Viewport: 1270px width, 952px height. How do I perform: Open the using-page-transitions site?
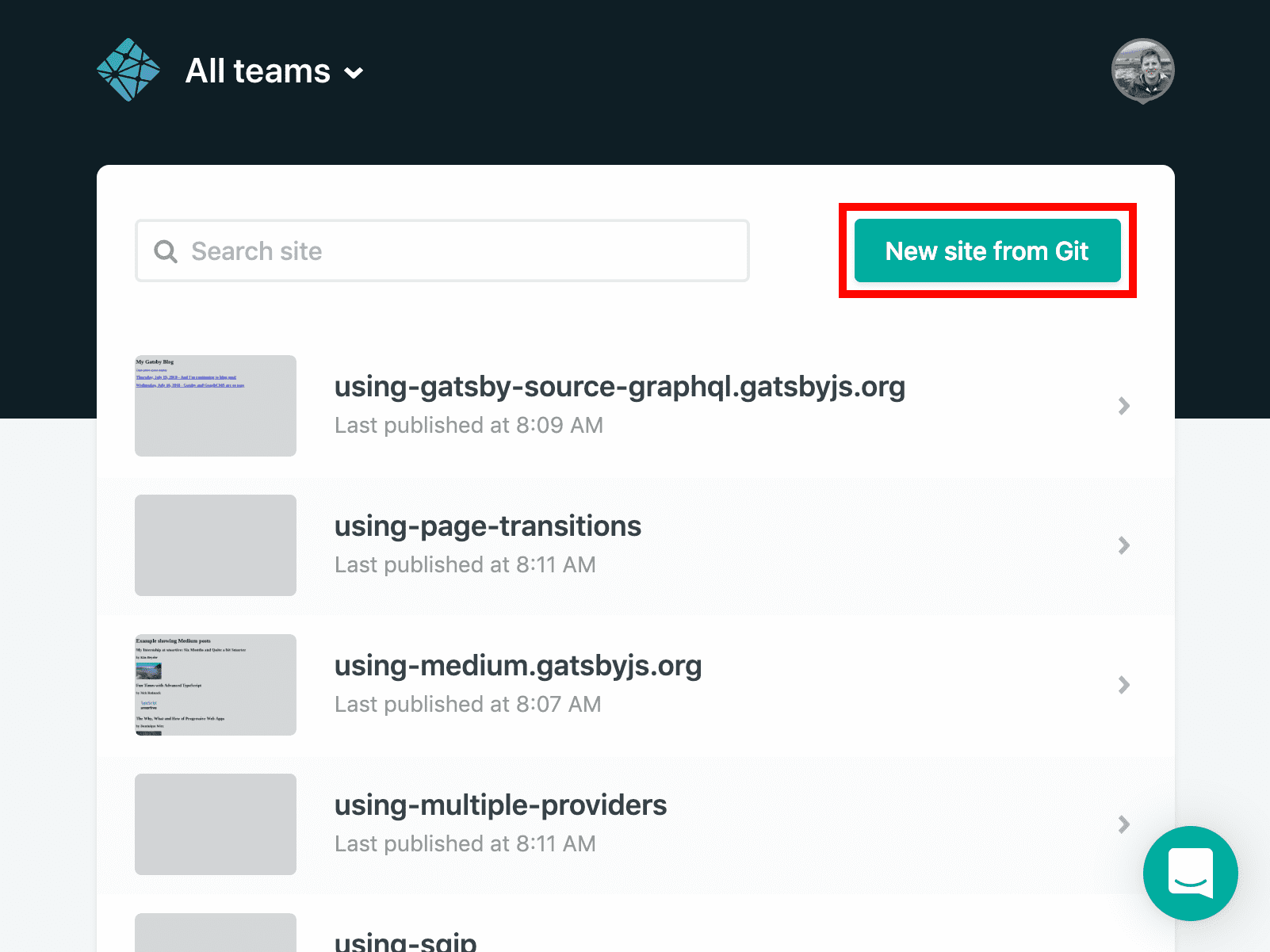[x=488, y=526]
